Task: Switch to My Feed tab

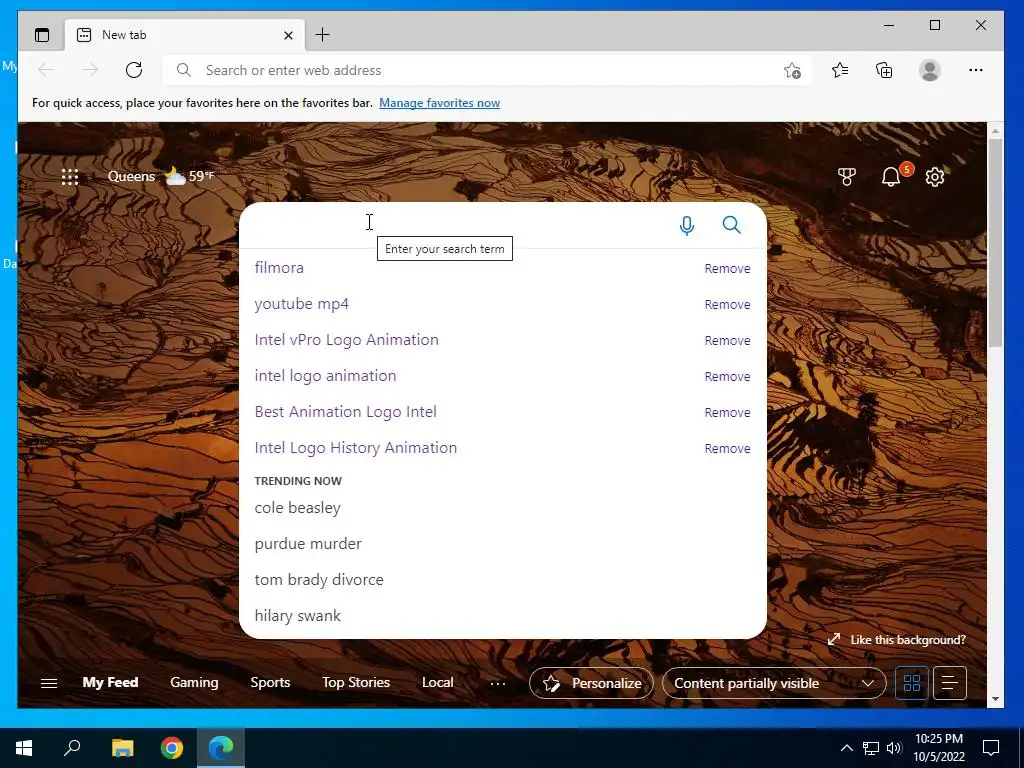Action: [110, 682]
